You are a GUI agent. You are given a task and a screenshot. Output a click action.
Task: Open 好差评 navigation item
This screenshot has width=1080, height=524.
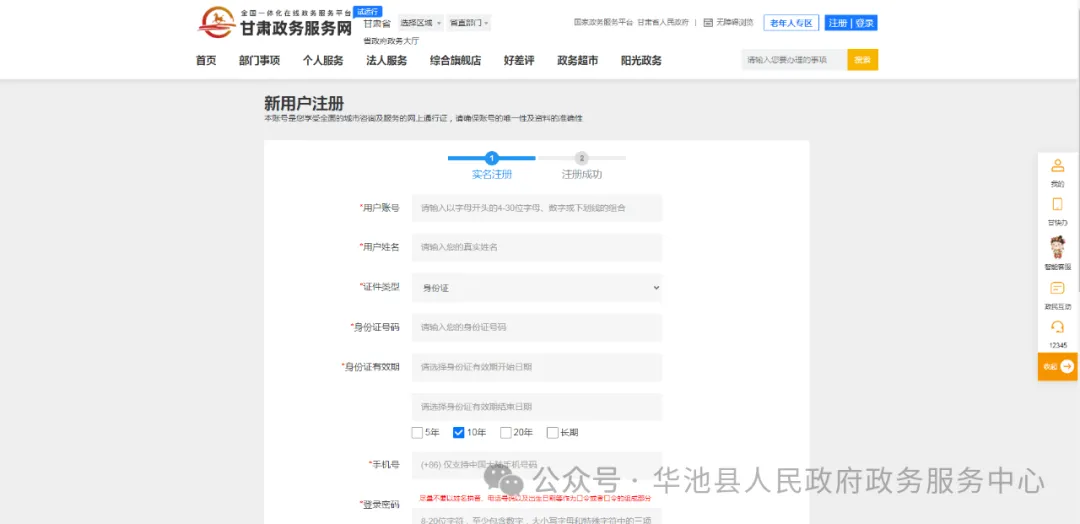519,61
